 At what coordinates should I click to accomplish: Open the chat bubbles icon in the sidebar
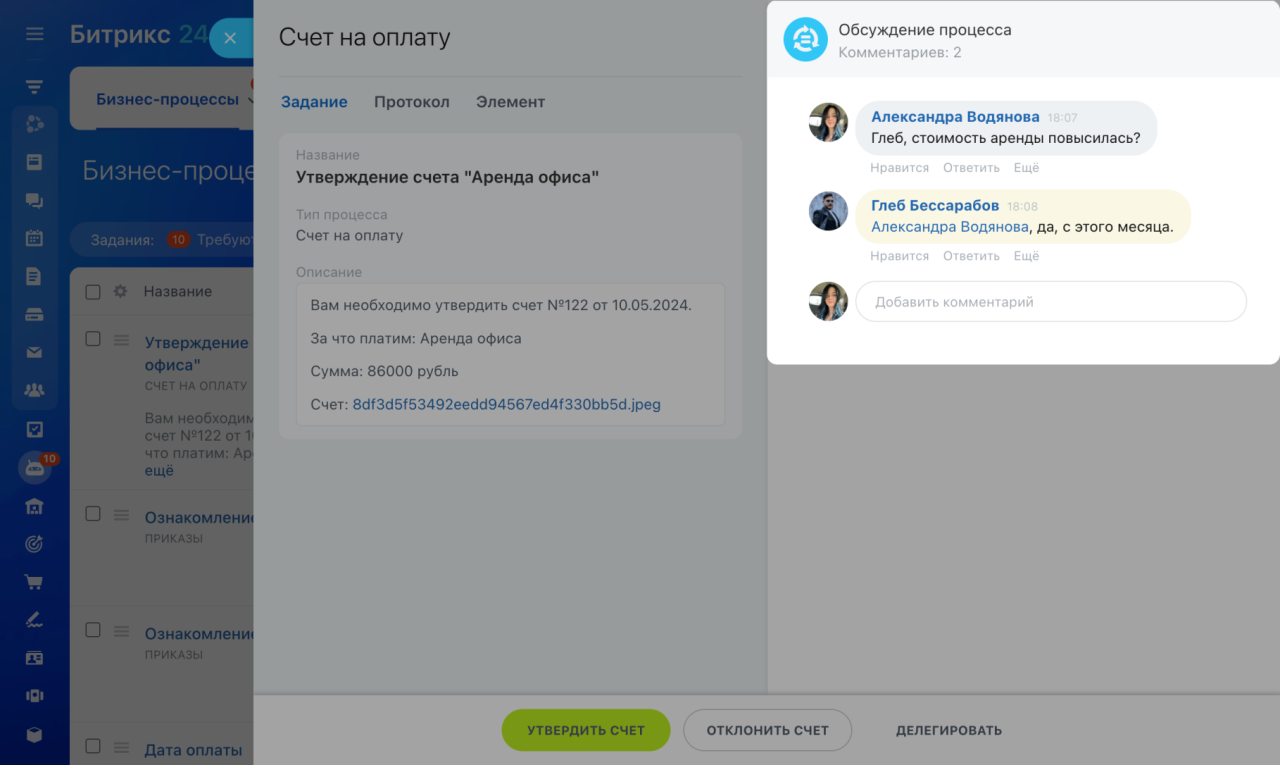[35, 200]
